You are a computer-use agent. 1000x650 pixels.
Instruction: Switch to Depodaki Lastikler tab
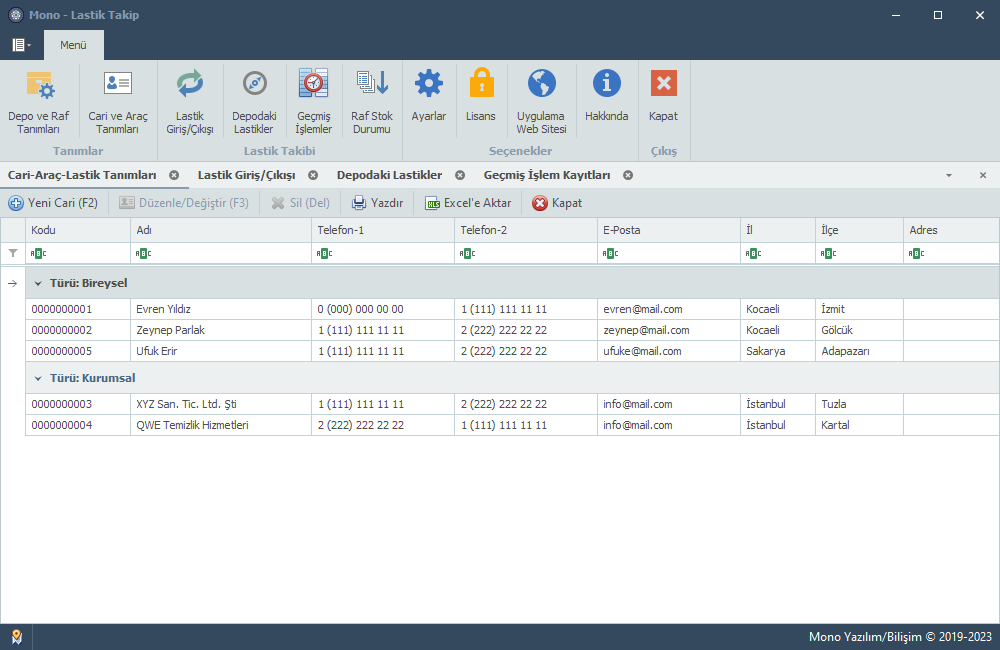pos(389,175)
